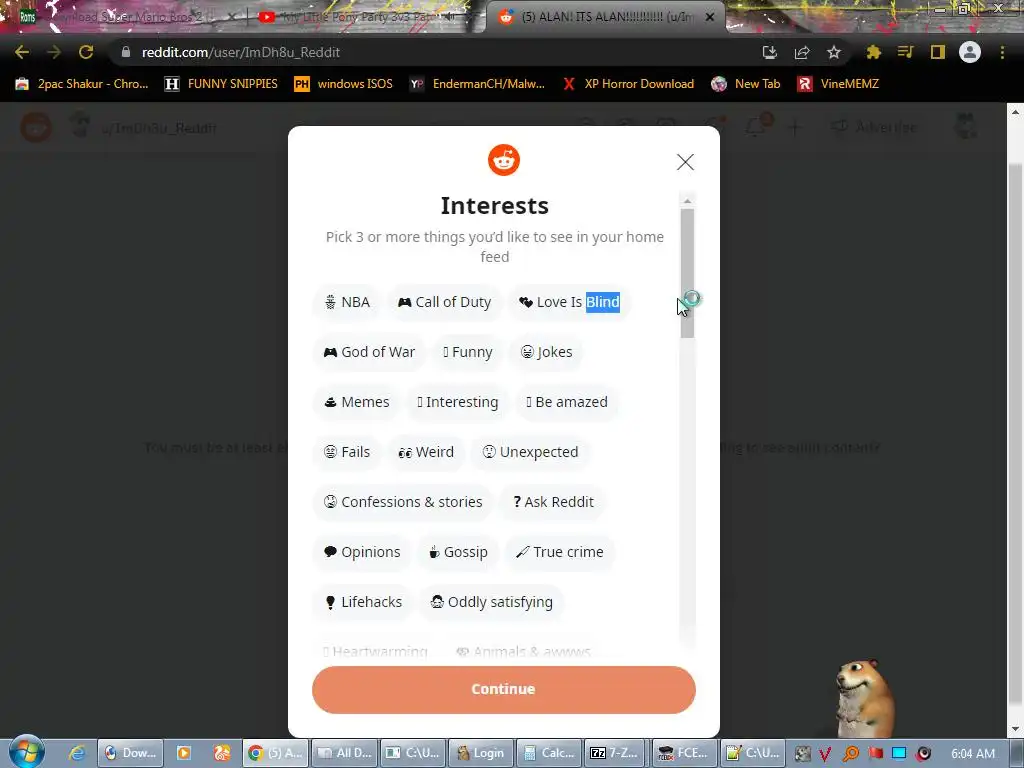Open the Chrome profile avatar
The height and width of the screenshot is (768, 1024).
[970, 52]
